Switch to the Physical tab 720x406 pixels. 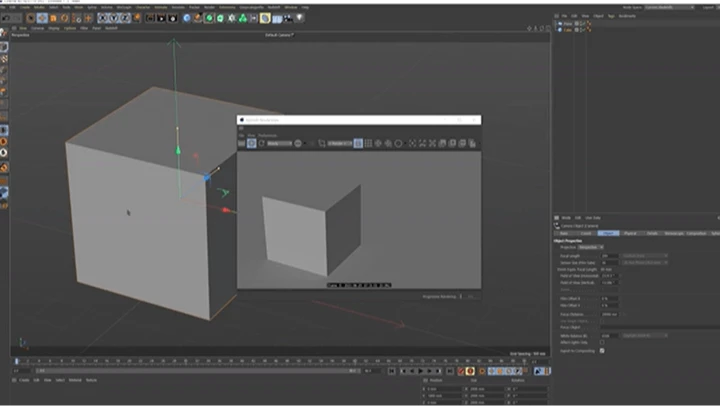pos(630,233)
